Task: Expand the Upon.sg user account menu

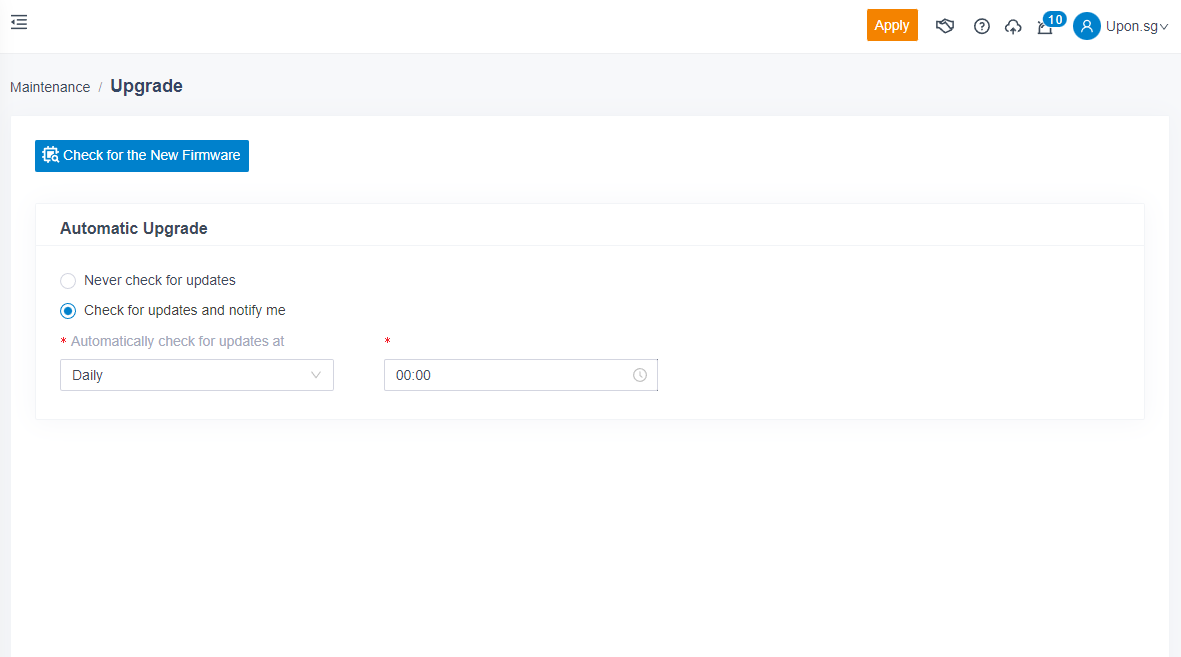Action: coord(1136,26)
